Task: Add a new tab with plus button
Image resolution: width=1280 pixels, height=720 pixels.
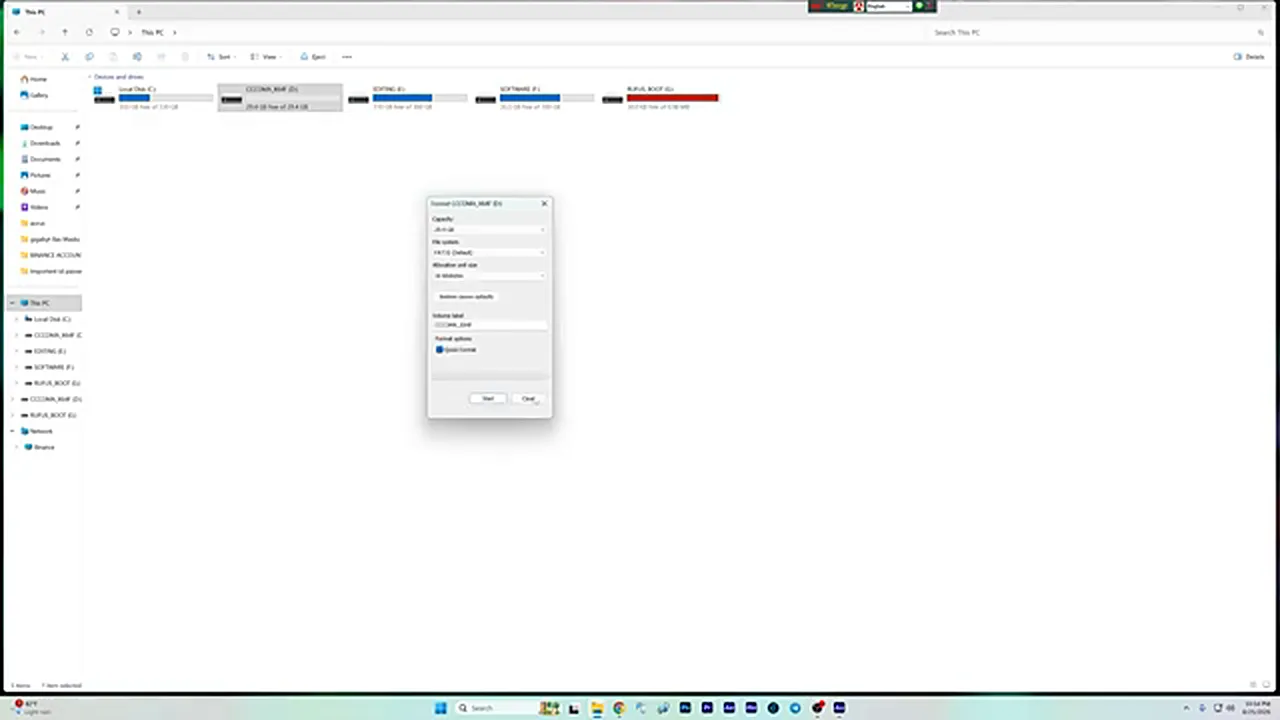Action: click(x=138, y=12)
